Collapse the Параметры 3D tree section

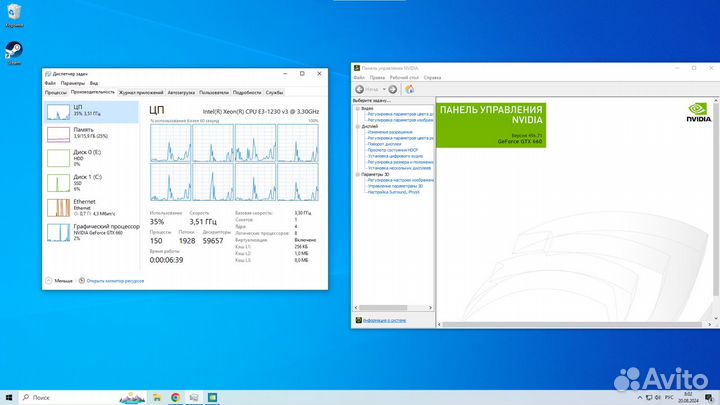[x=357, y=174]
